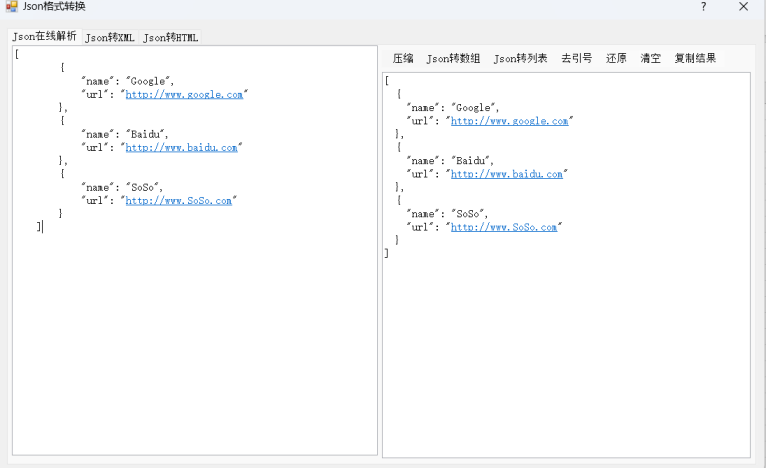Select the Json转列表 toolbar item
This screenshot has height=468, width=766.
pos(520,59)
